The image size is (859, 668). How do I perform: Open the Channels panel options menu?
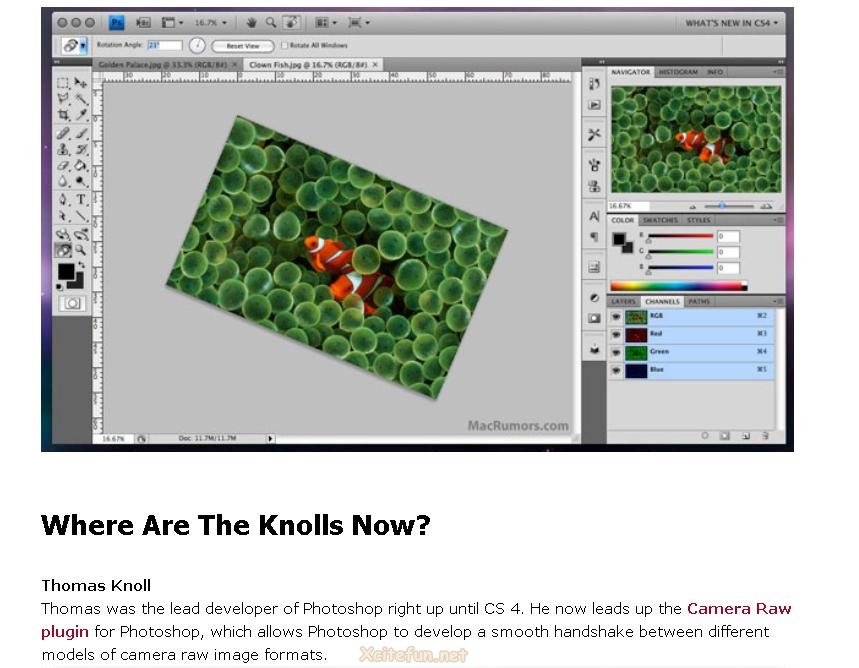coord(778,301)
